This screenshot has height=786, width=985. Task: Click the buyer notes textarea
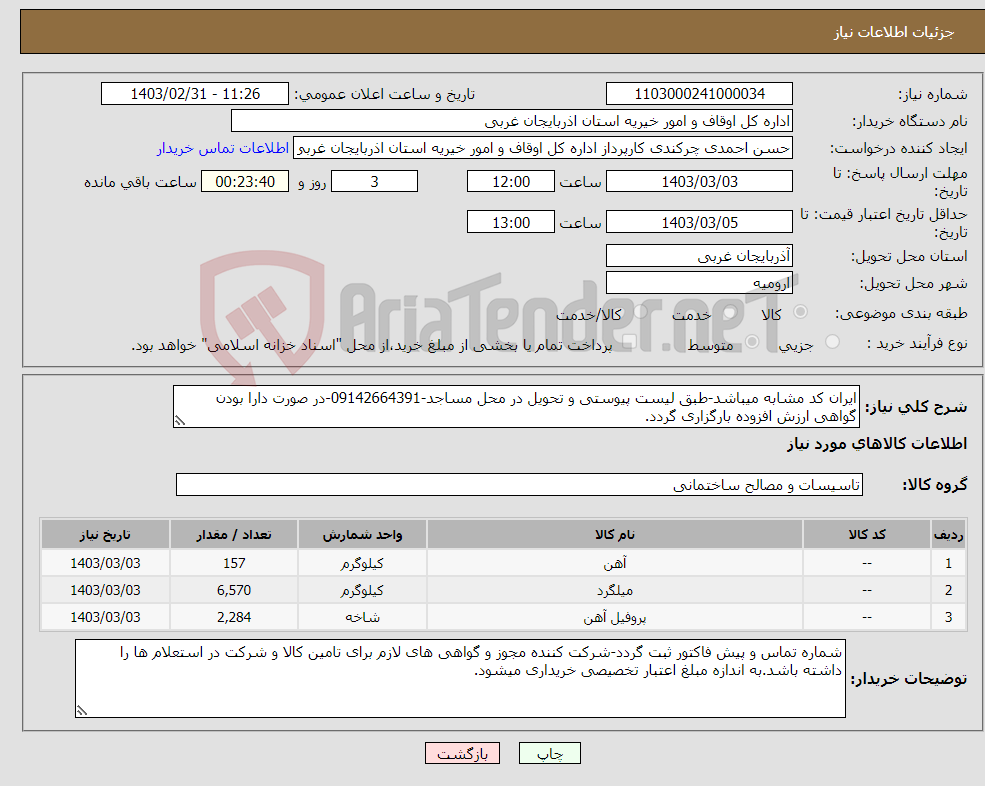460,679
